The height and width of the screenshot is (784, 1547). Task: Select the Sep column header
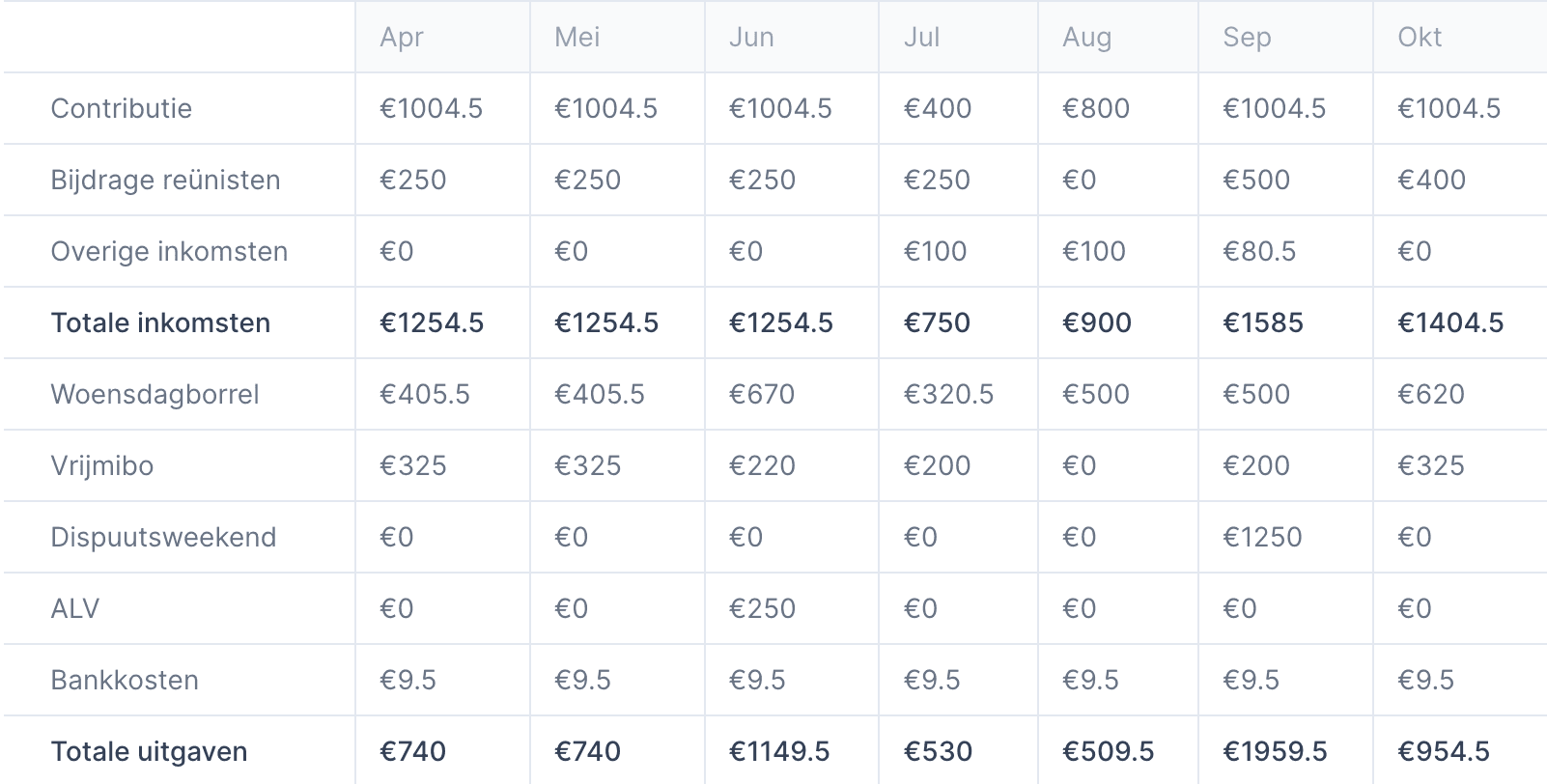coord(1247,38)
